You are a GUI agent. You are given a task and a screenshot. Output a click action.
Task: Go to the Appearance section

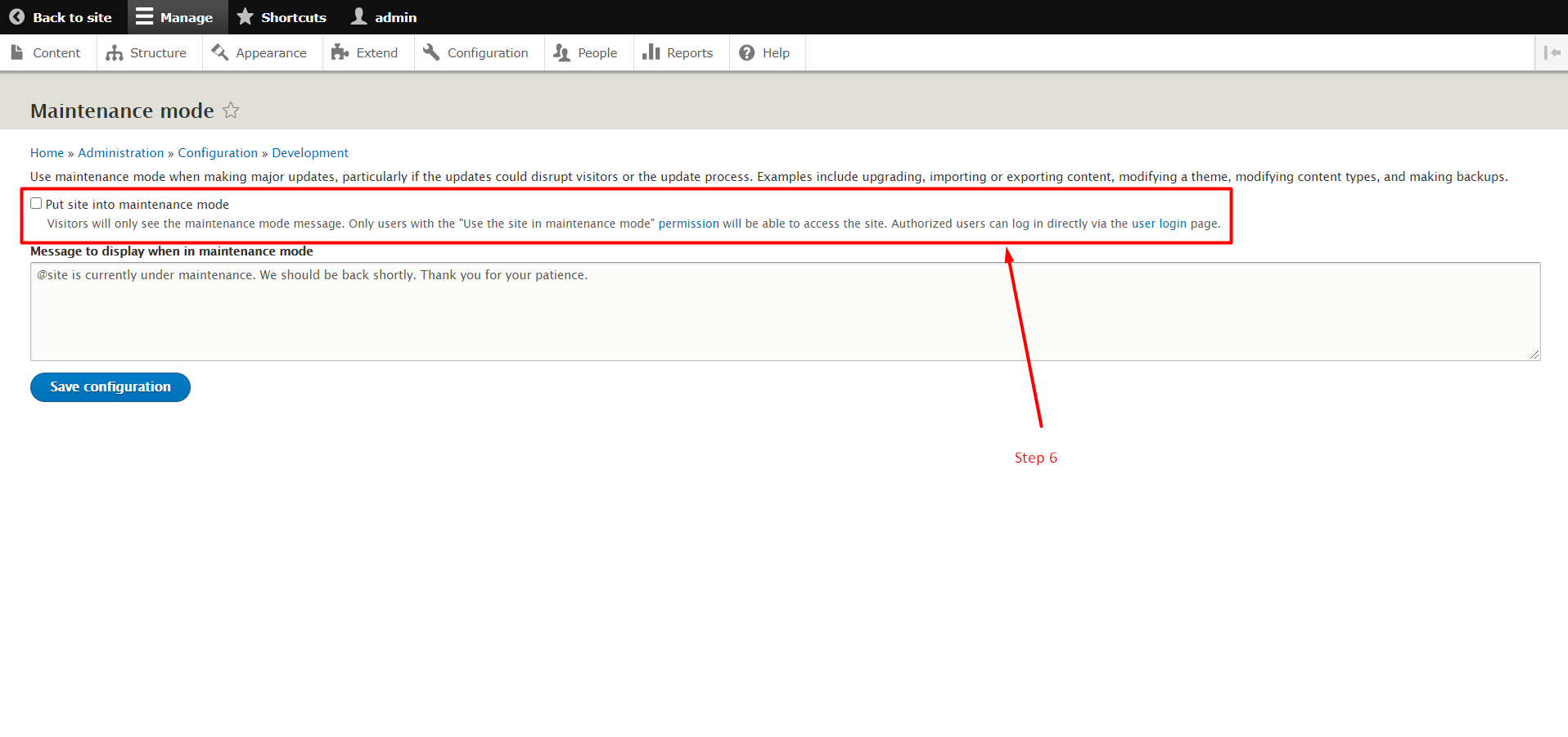click(x=260, y=52)
